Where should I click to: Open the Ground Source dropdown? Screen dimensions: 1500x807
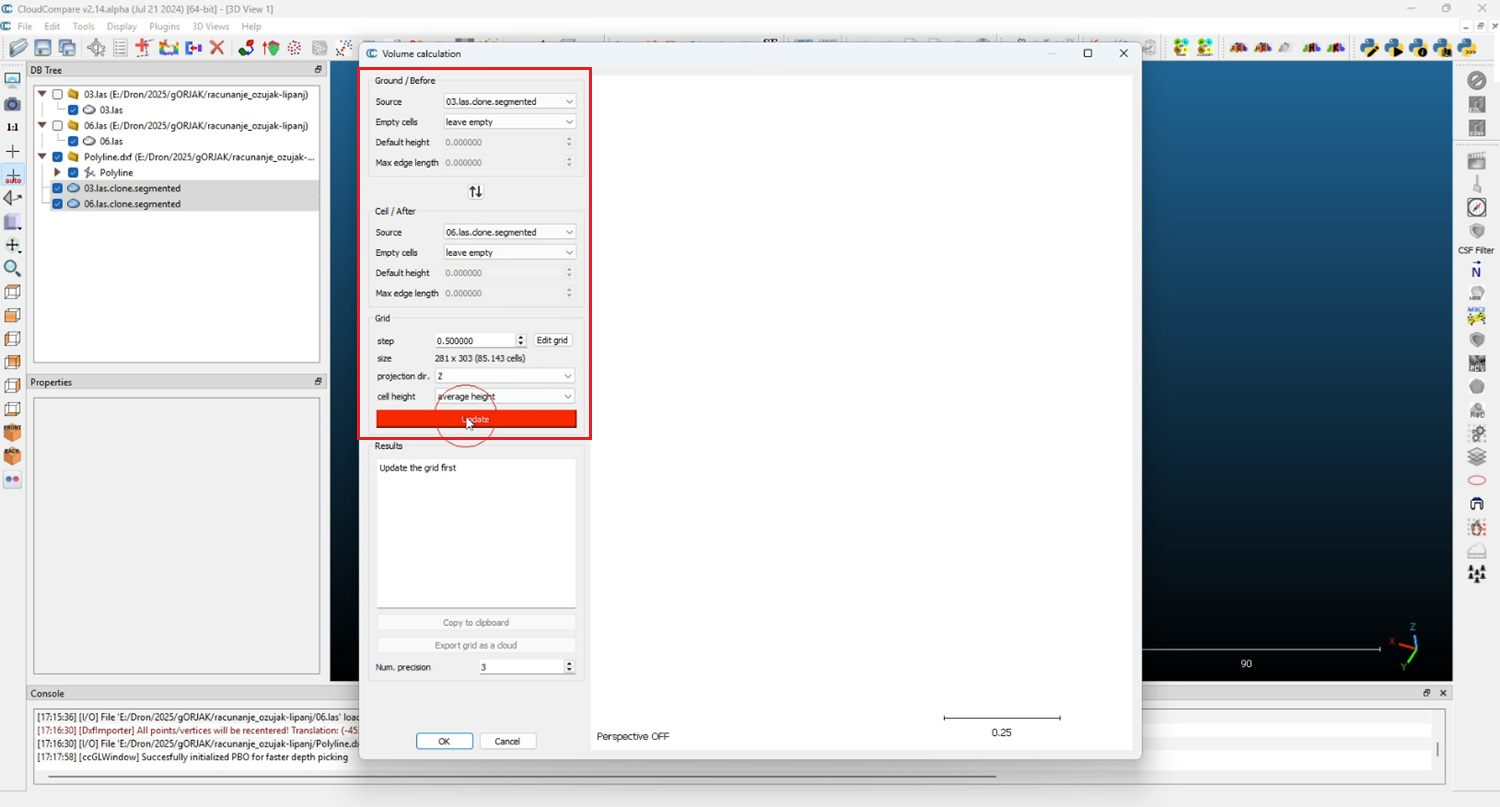pos(509,102)
